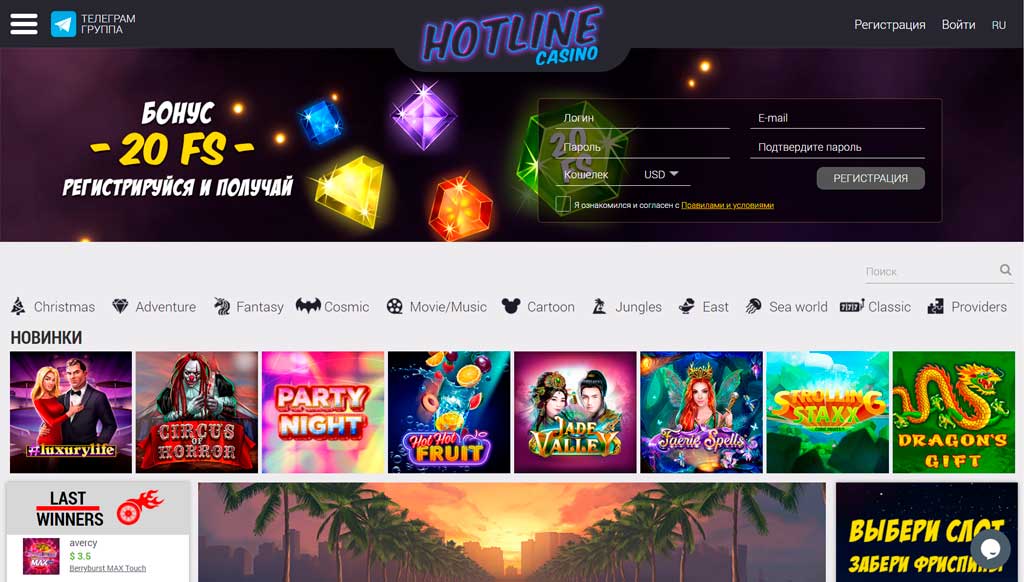
Task: Choose the Cosmic bat category
Action: [x=308, y=306]
